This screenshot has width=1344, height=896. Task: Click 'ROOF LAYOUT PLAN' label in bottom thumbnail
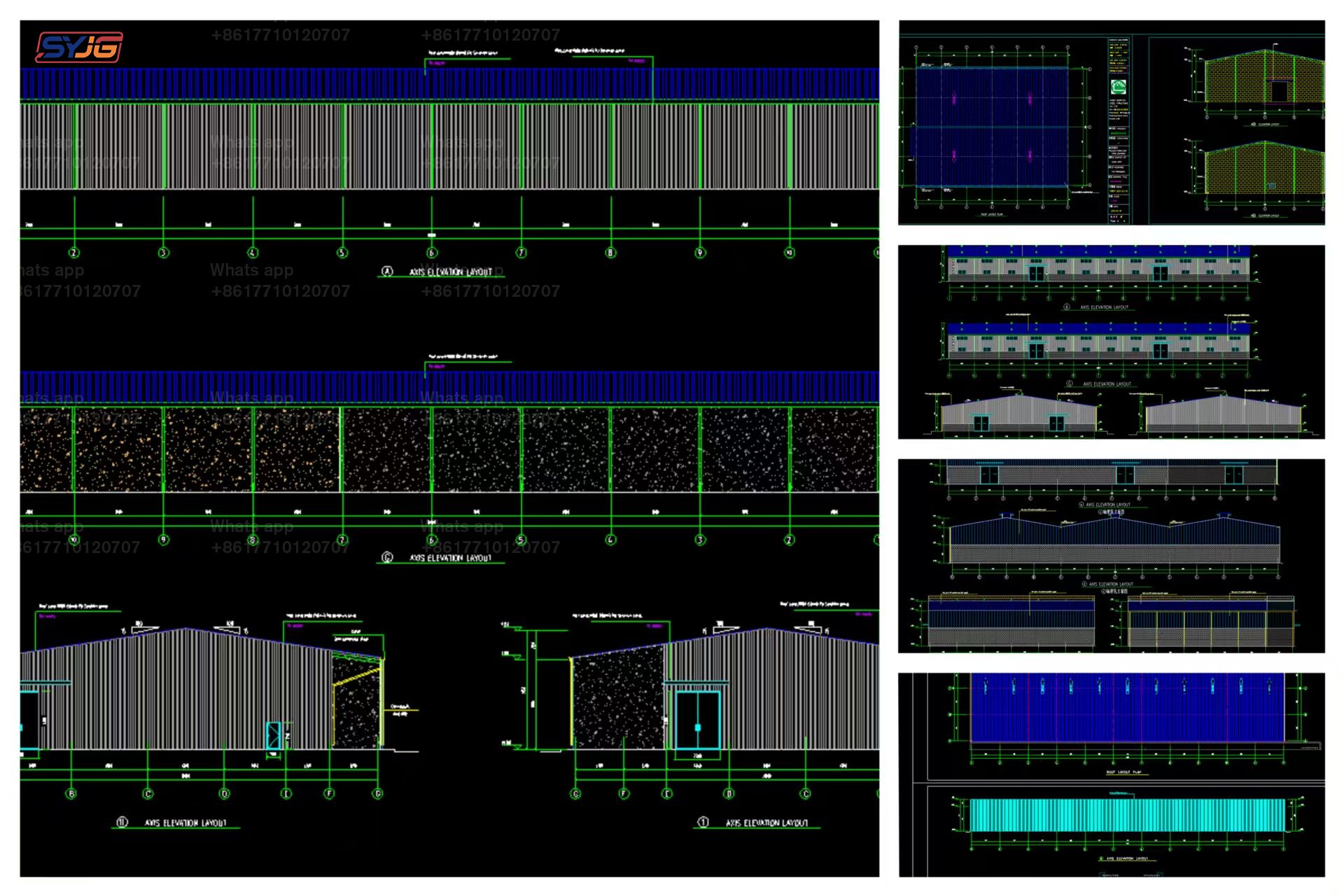(1123, 772)
